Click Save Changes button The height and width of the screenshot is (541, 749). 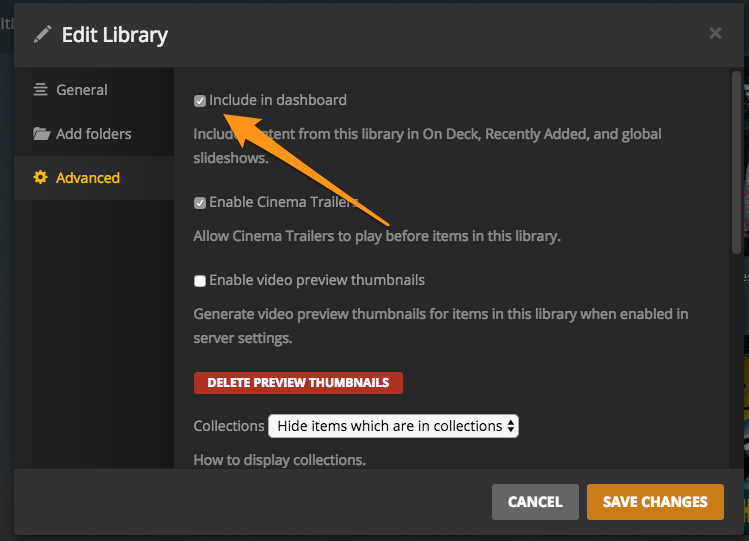click(655, 502)
